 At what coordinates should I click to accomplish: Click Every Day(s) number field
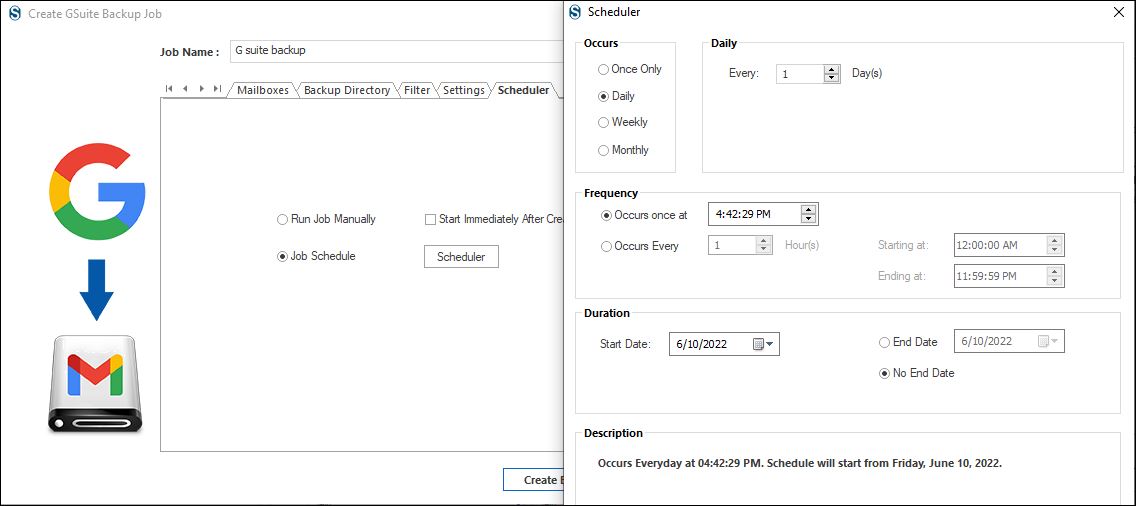[x=801, y=74]
